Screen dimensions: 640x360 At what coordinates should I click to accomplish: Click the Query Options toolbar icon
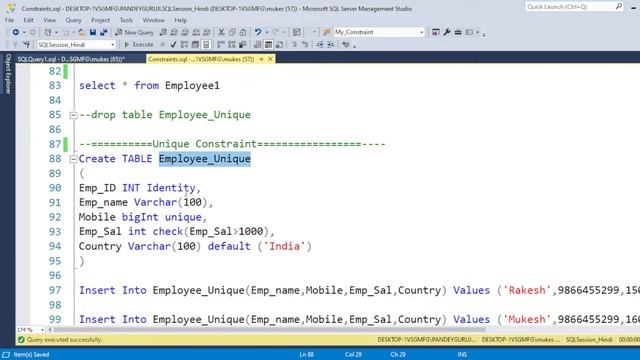(195, 44)
